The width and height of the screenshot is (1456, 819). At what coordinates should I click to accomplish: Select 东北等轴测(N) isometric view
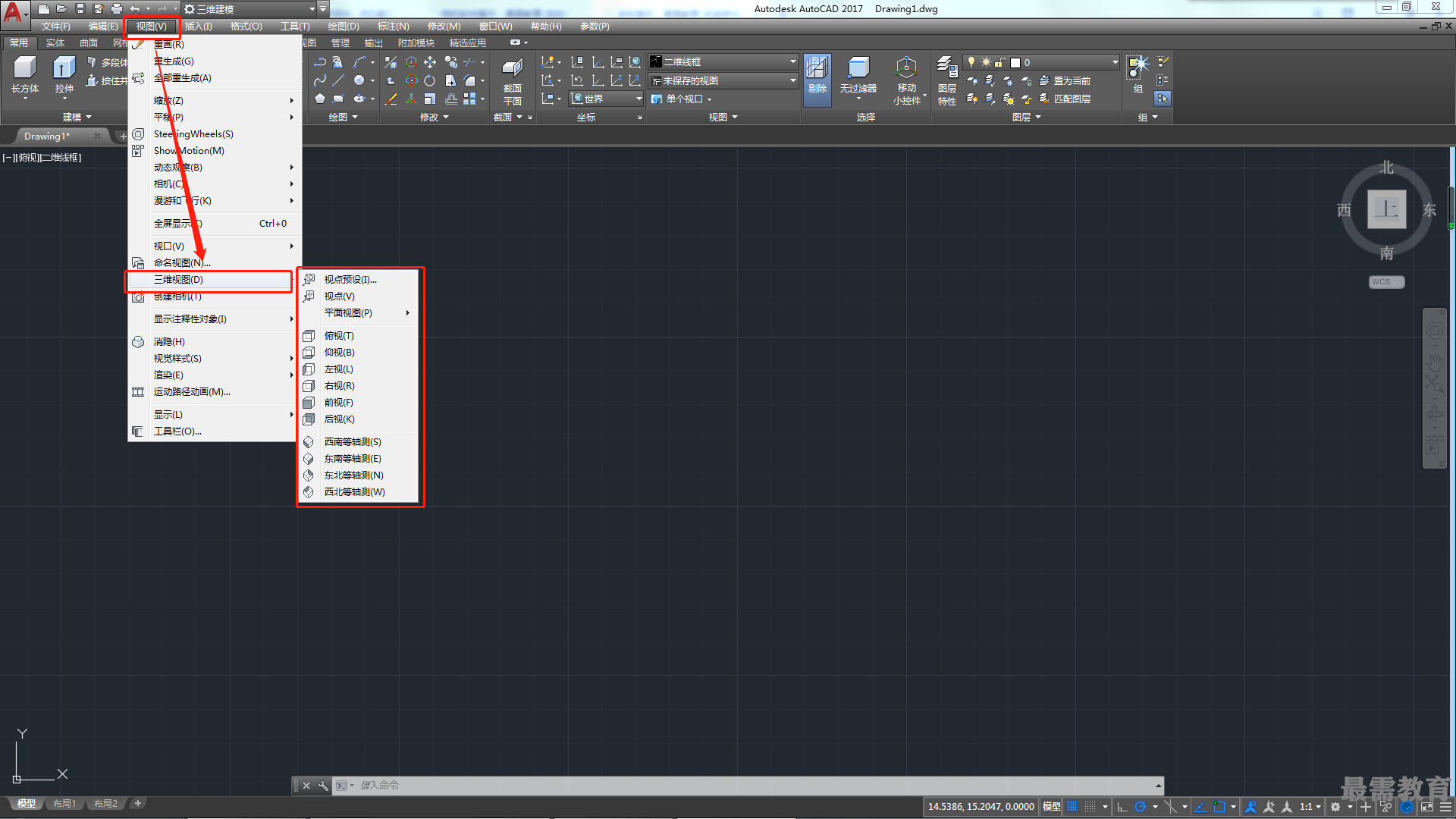tap(359, 475)
